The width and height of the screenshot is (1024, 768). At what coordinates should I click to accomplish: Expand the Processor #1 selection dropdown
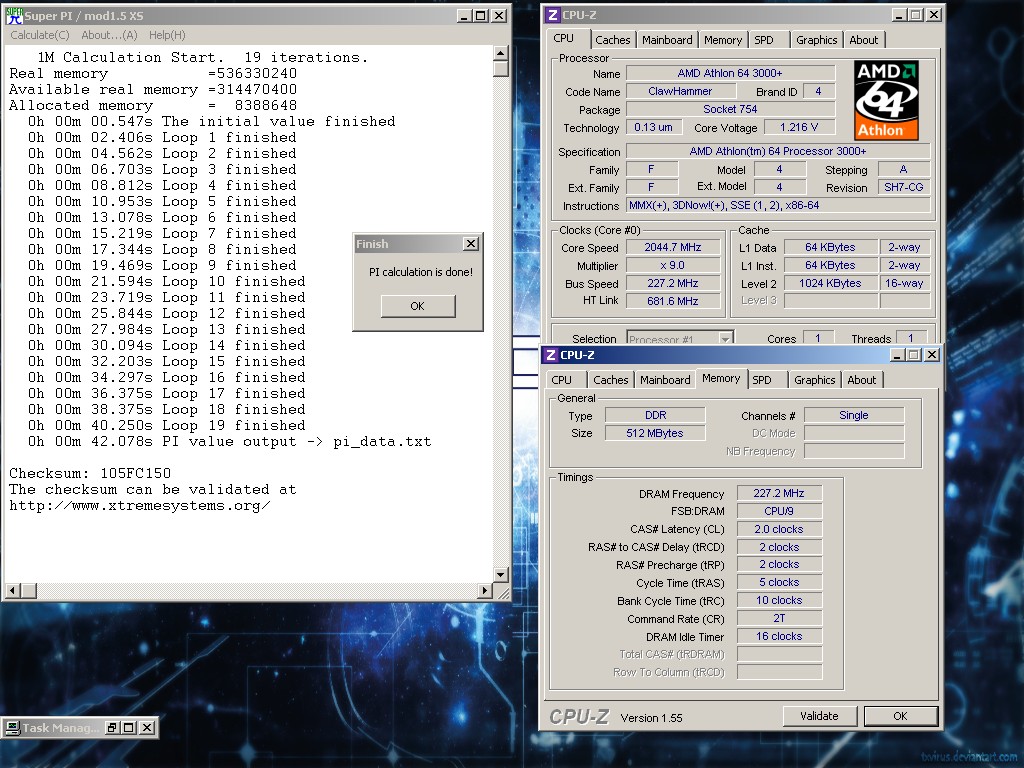[725, 339]
